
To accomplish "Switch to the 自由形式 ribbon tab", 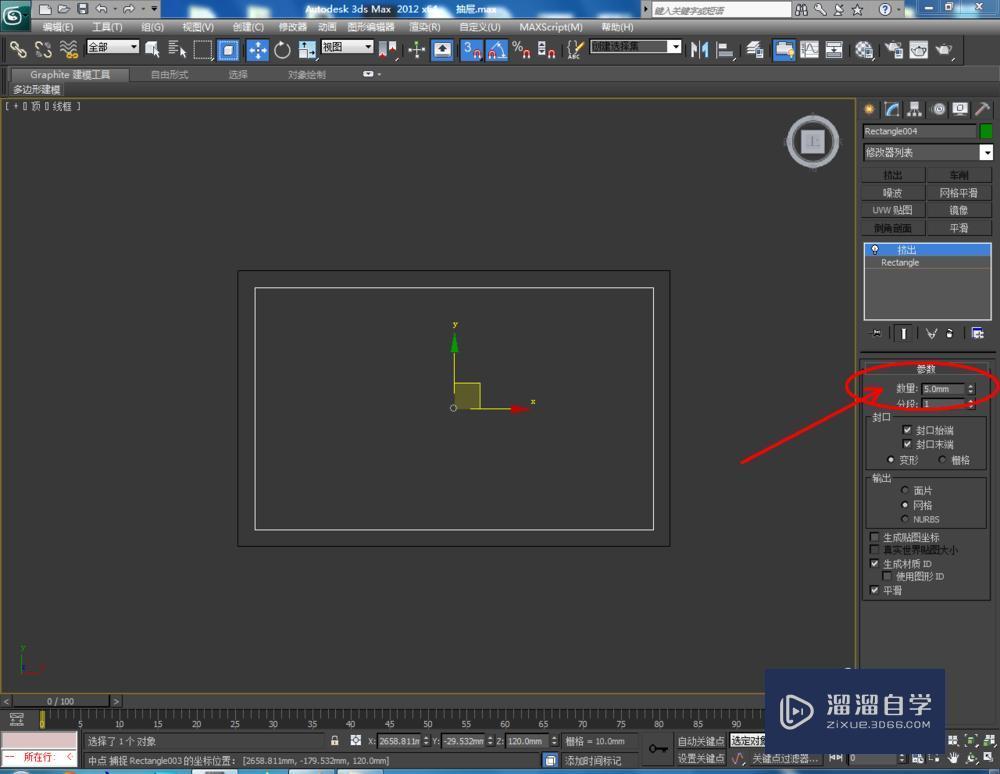I will [167, 72].
